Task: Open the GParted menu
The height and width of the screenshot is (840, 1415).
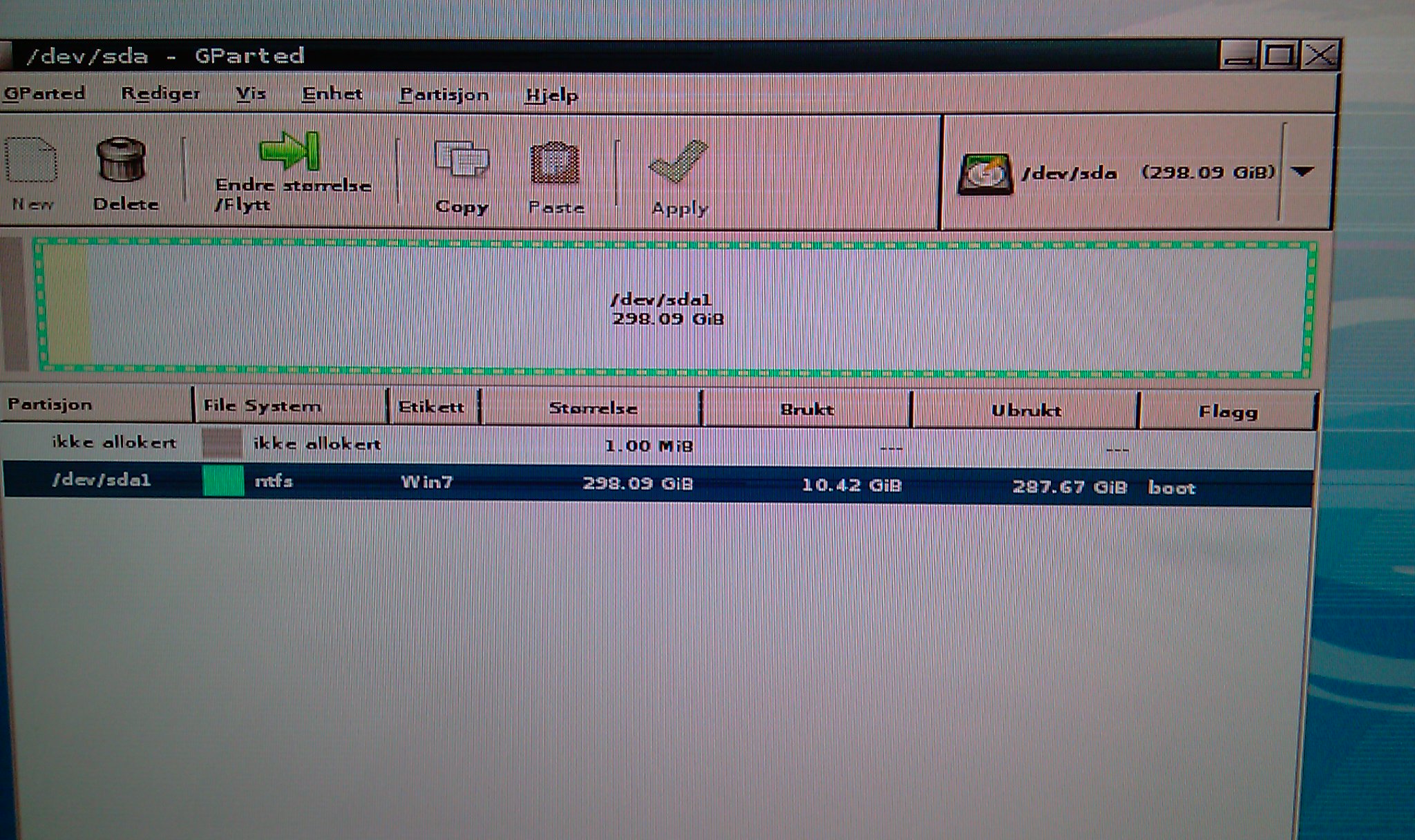Action: 44,93
